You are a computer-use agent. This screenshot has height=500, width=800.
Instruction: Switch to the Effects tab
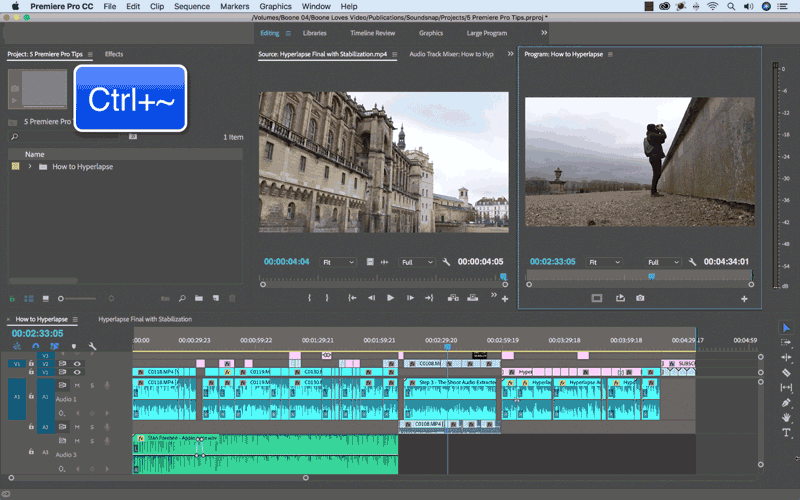coord(114,54)
